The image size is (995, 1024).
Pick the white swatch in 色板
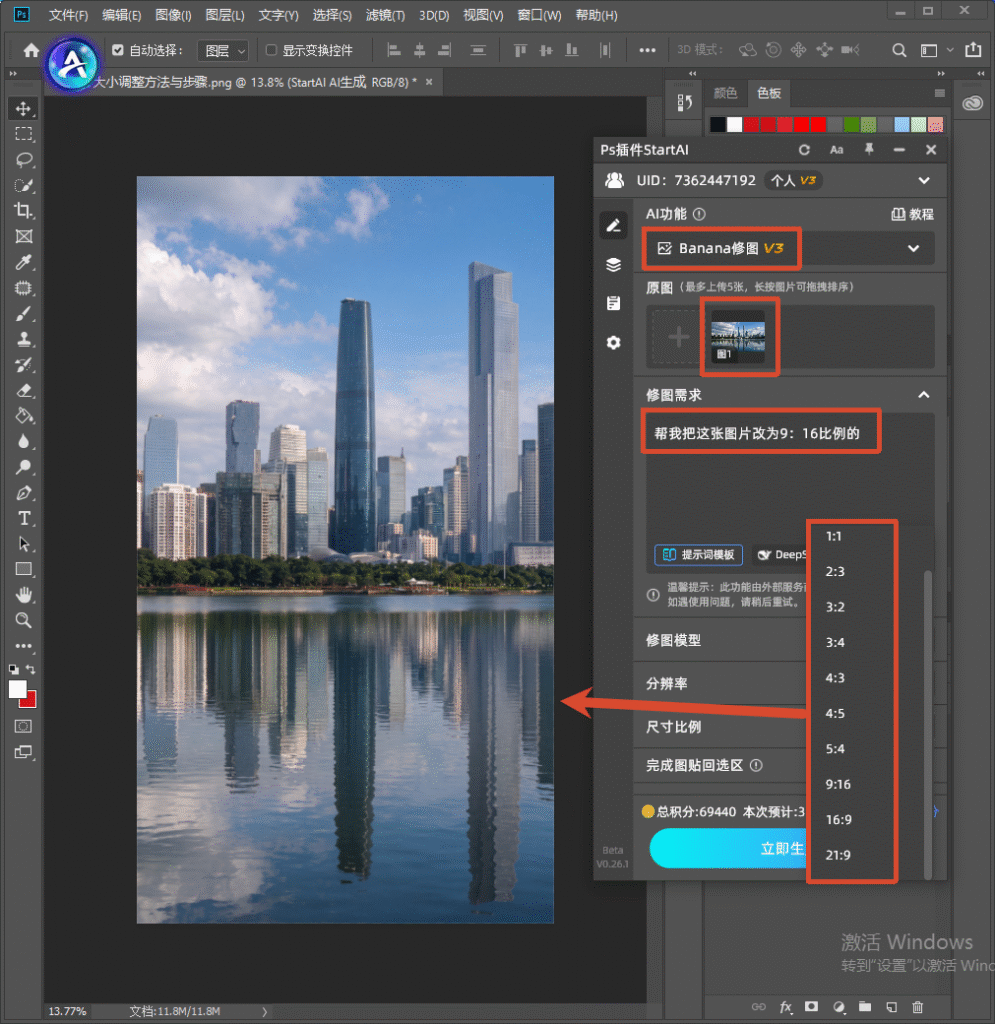(x=734, y=124)
